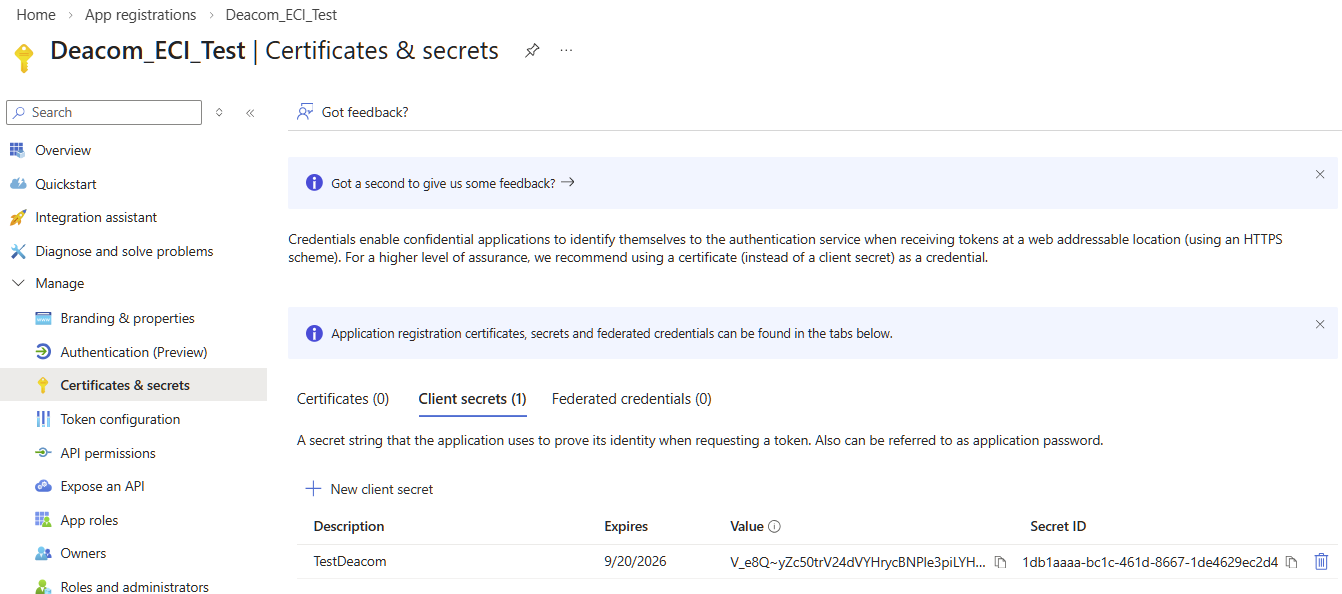1342x594 pixels.
Task: Expand or collapse all menu groups
Action: [x=220, y=113]
